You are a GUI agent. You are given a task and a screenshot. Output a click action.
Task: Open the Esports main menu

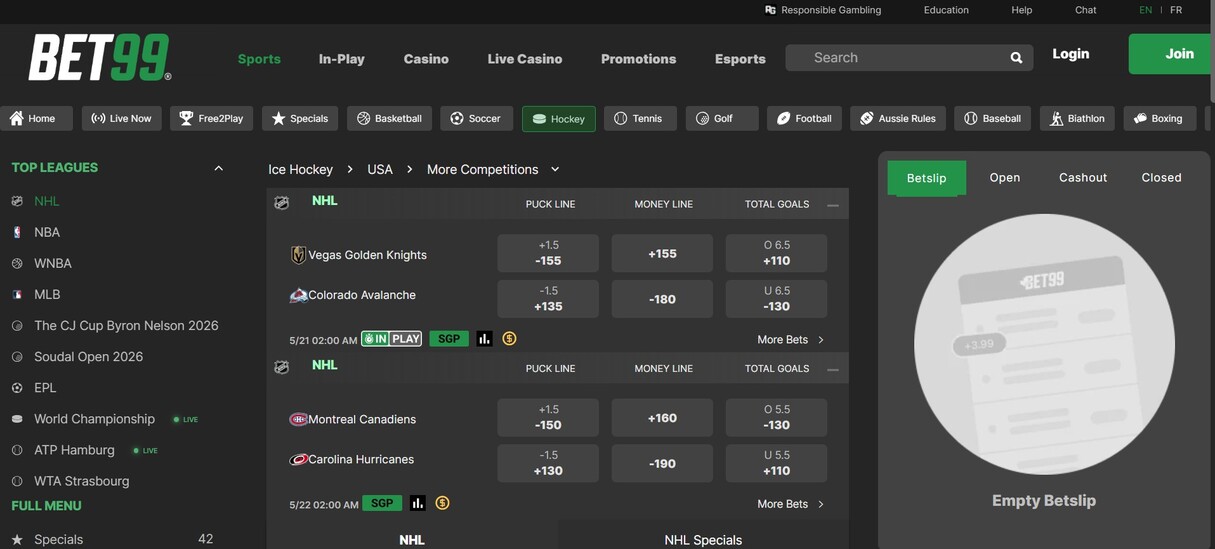(740, 59)
